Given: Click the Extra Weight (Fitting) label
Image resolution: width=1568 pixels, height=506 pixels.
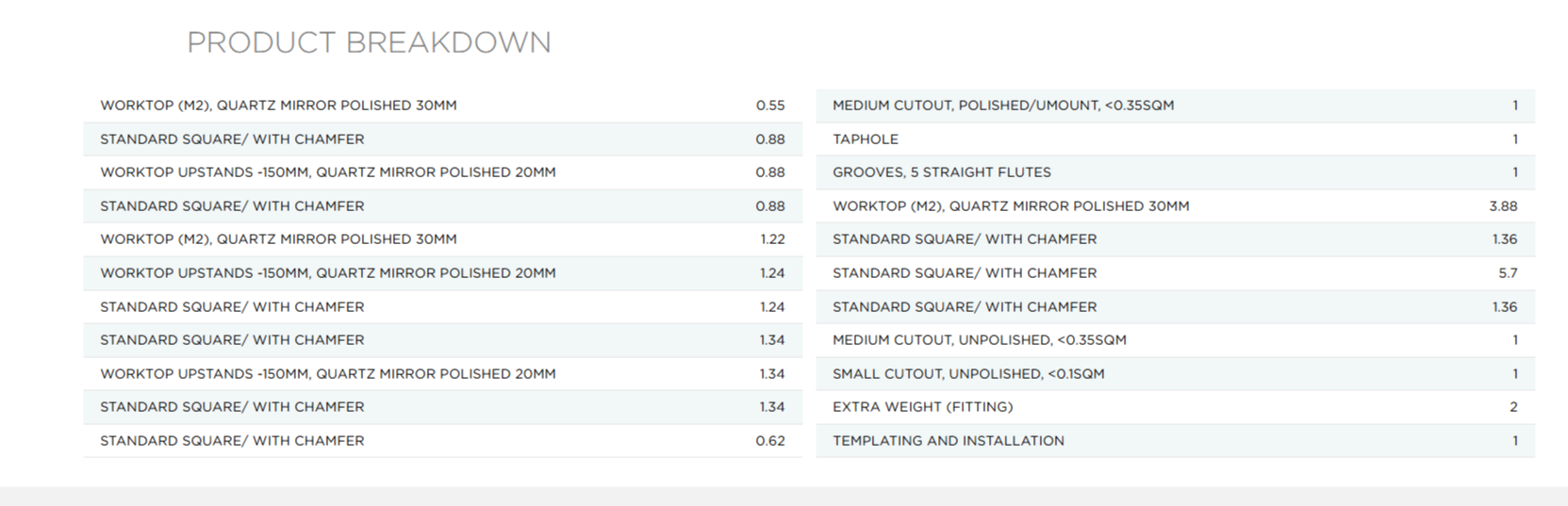Looking at the screenshot, I should (x=922, y=407).
